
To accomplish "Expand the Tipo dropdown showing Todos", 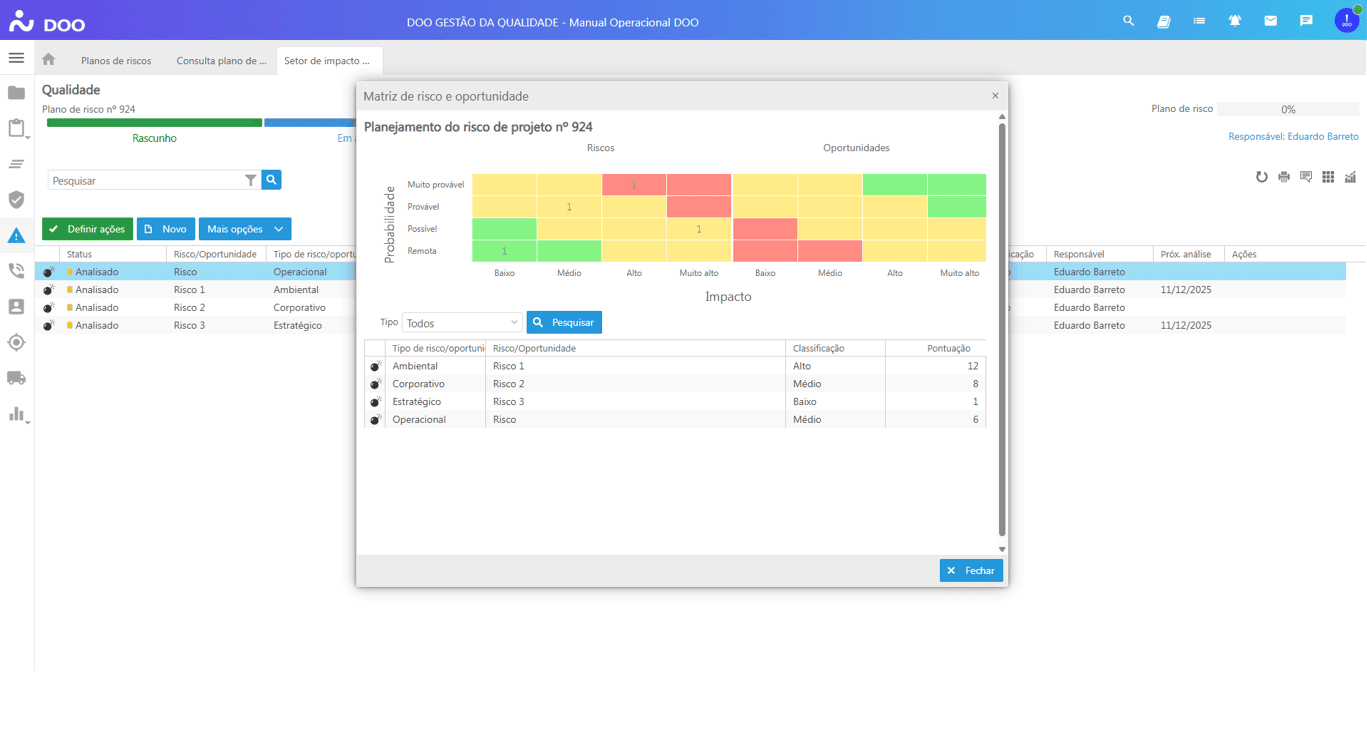I will coord(462,323).
